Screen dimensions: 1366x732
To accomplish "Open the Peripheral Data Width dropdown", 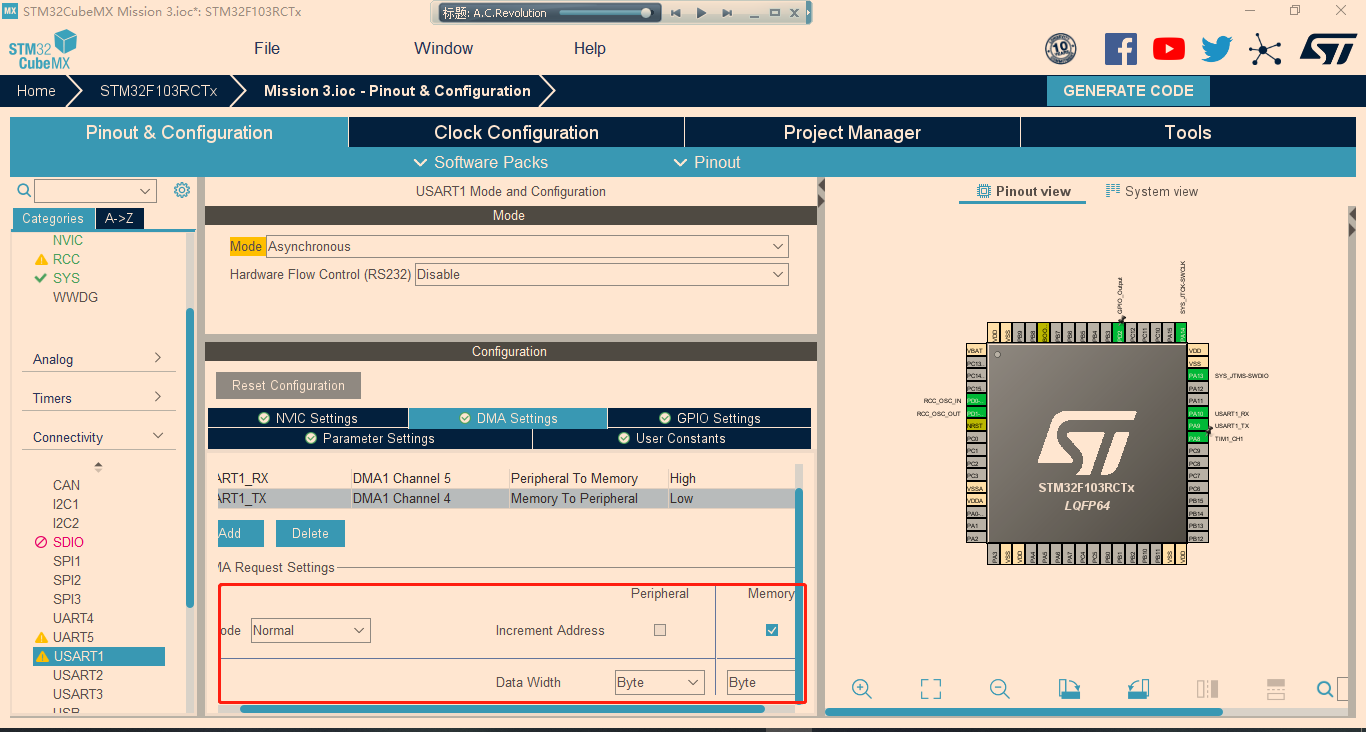I will 660,682.
